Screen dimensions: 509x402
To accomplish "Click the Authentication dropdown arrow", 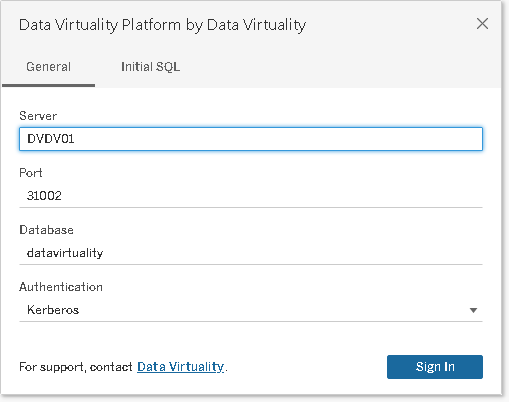I will click(x=473, y=310).
